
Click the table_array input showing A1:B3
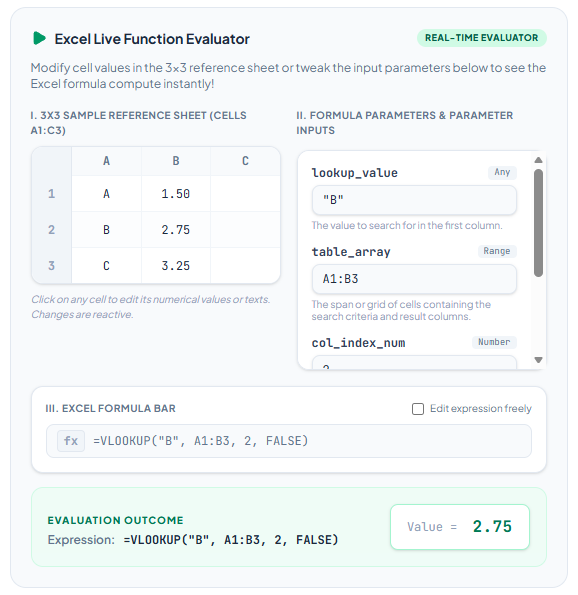point(414,279)
